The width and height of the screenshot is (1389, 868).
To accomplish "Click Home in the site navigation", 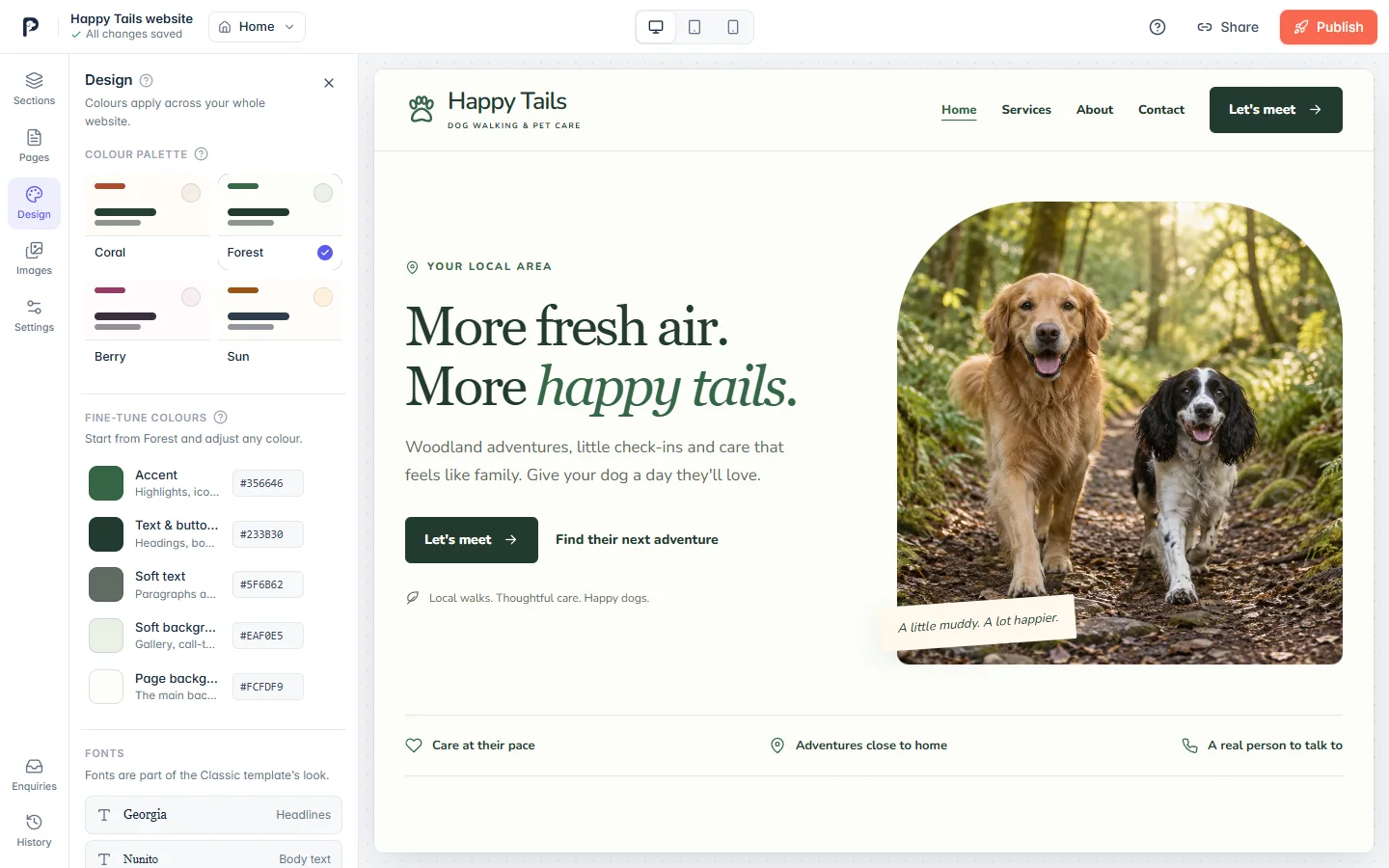I will [x=959, y=110].
